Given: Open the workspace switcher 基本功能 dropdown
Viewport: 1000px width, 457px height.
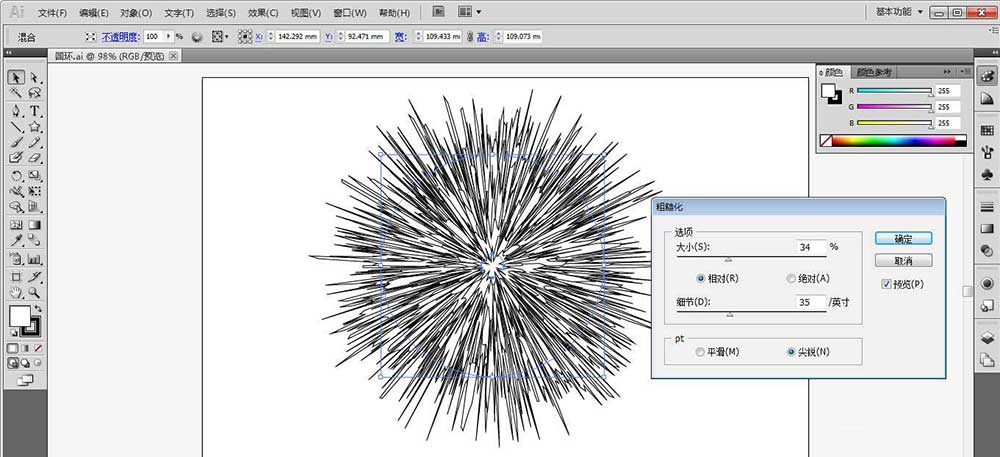Looking at the screenshot, I should pos(899,11).
